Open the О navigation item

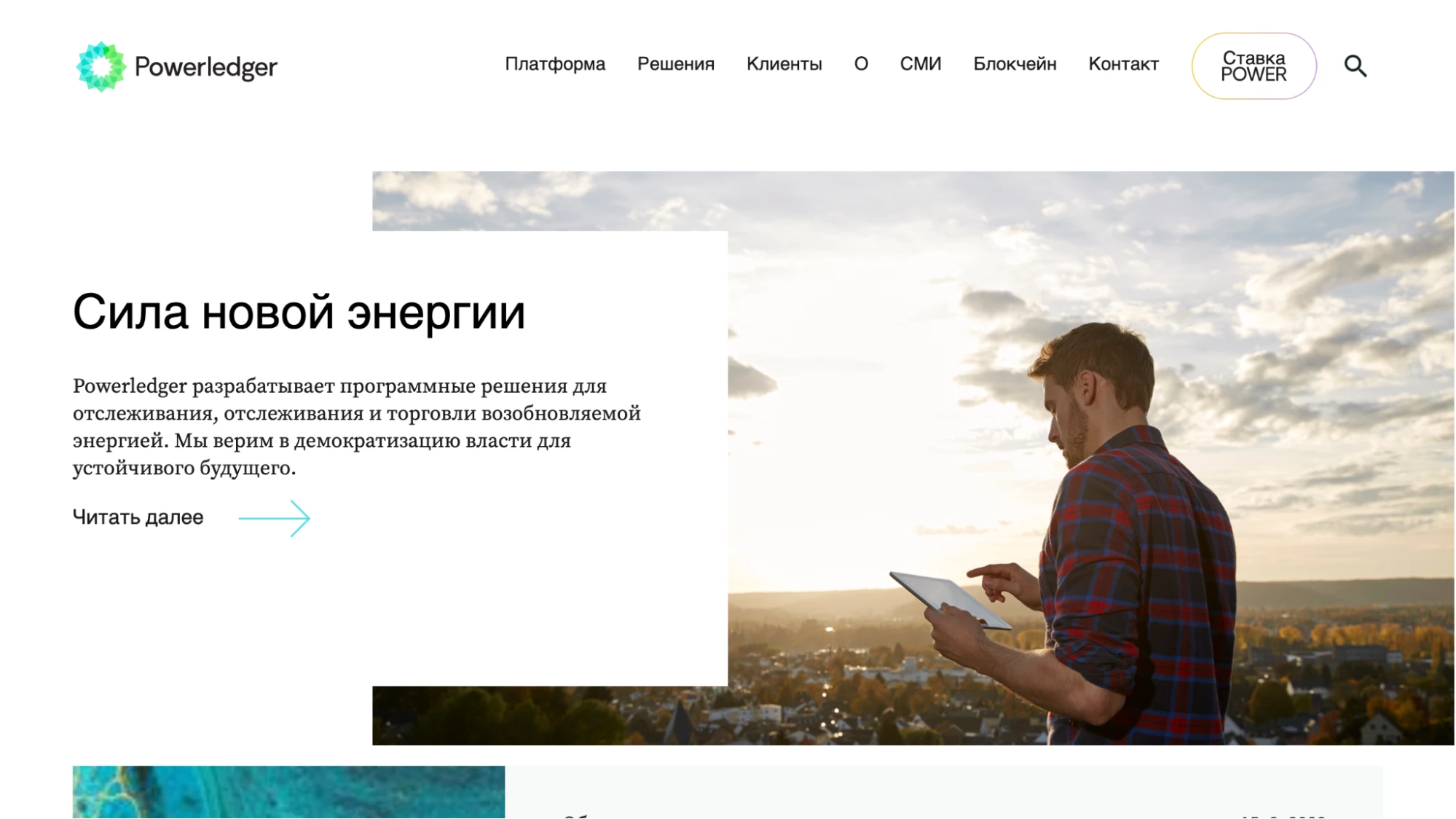861,64
